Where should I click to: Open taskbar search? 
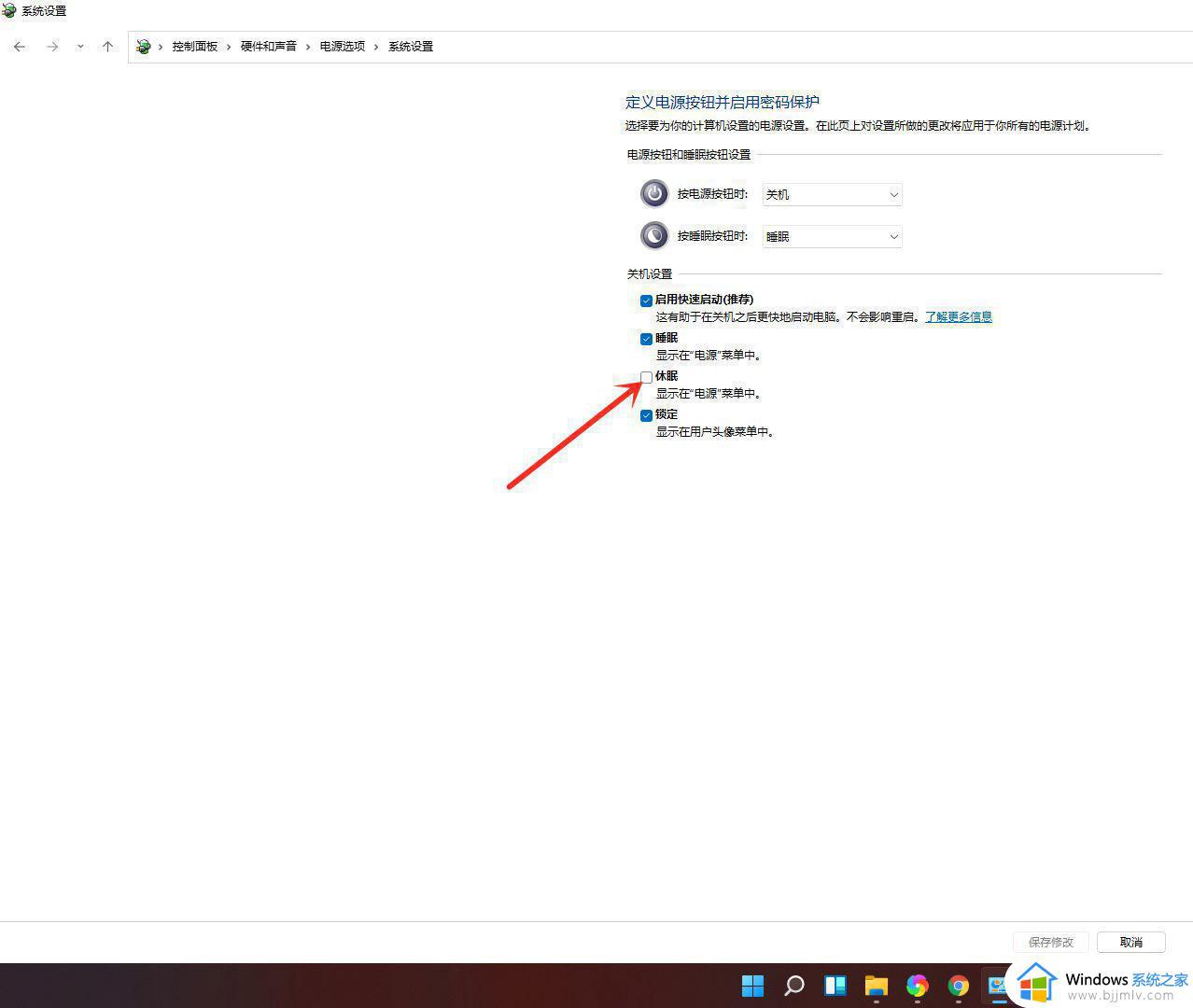click(x=793, y=986)
